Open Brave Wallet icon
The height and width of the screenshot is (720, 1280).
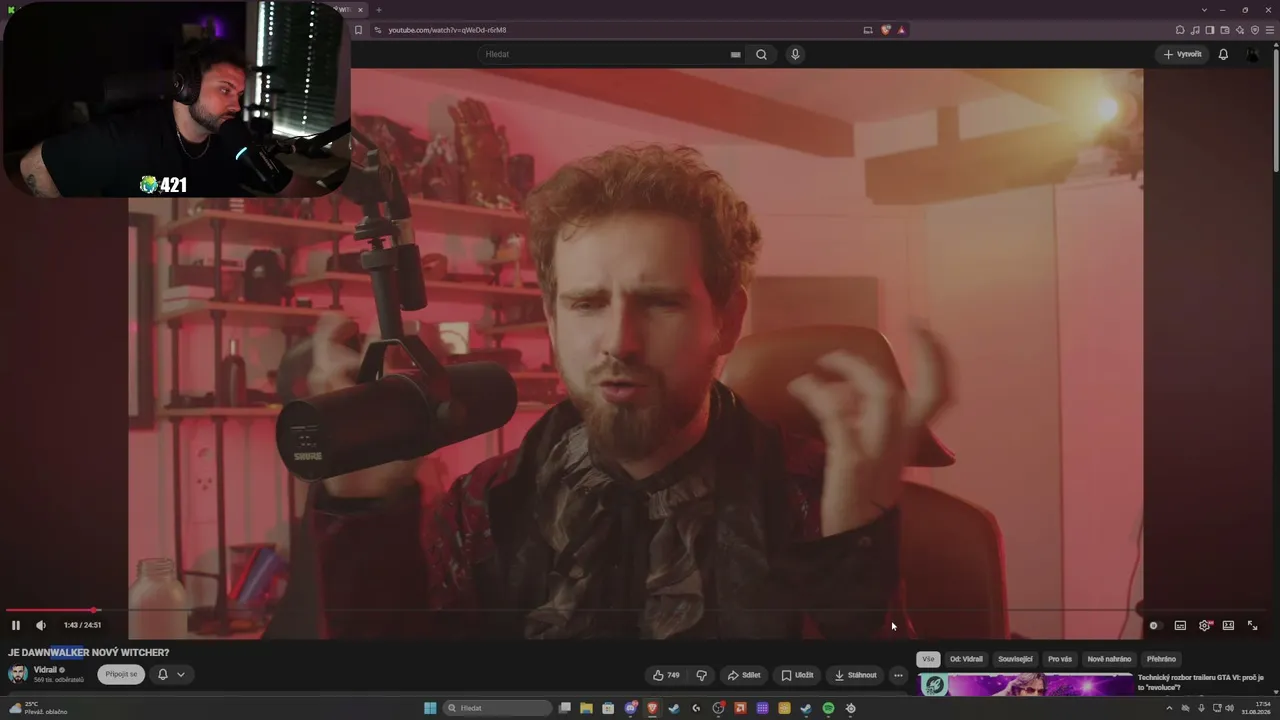(1225, 30)
